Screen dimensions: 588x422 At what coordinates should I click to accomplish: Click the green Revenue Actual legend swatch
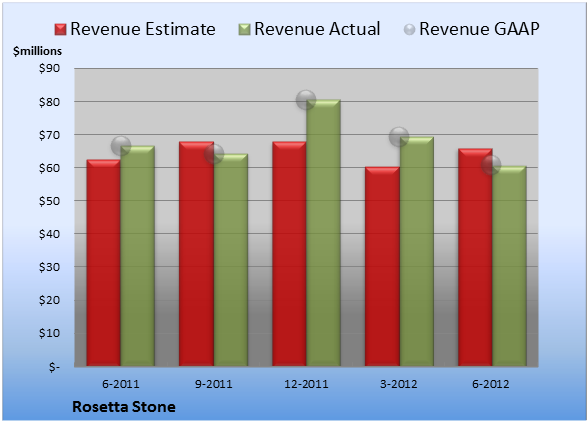tap(244, 30)
